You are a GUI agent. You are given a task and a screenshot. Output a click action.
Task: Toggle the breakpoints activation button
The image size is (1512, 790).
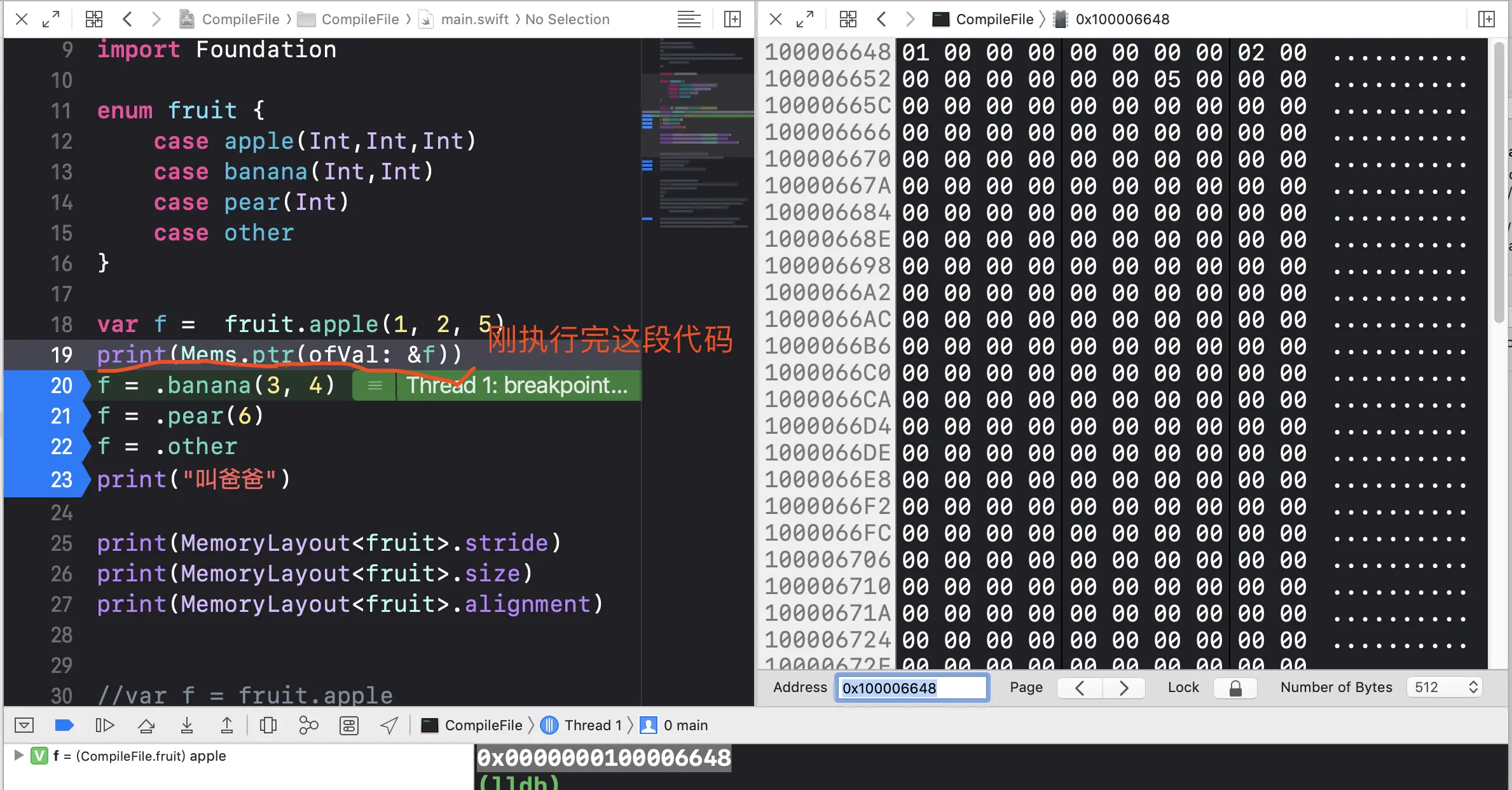(x=64, y=725)
